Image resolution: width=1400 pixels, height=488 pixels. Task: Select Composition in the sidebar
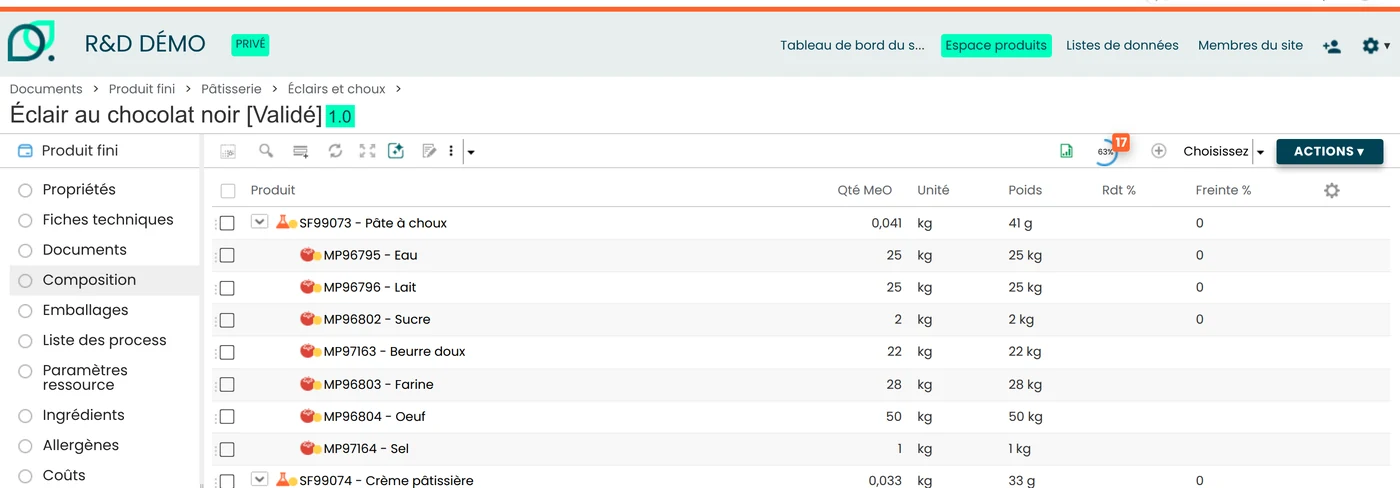(x=89, y=280)
